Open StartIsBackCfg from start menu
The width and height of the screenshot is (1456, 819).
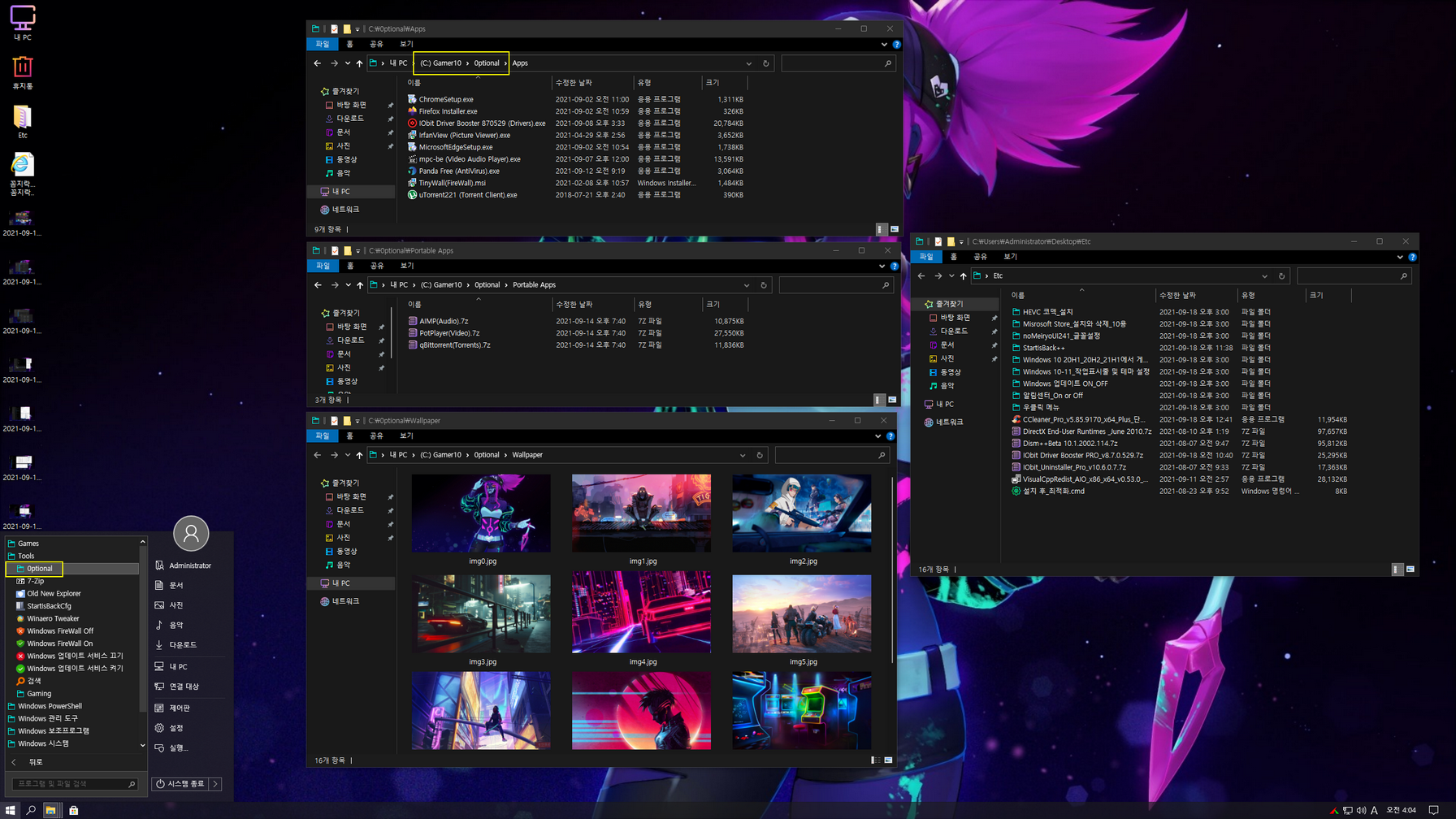(49, 606)
